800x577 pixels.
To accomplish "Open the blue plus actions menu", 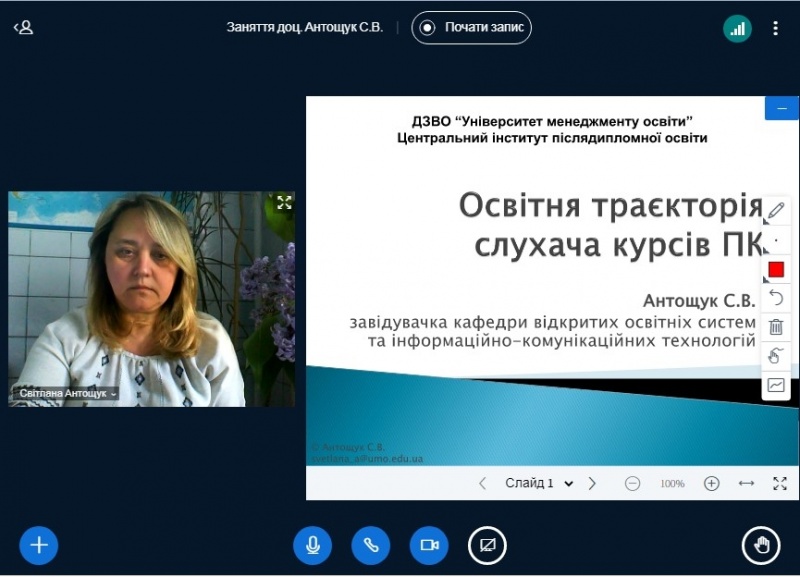I will coord(39,545).
